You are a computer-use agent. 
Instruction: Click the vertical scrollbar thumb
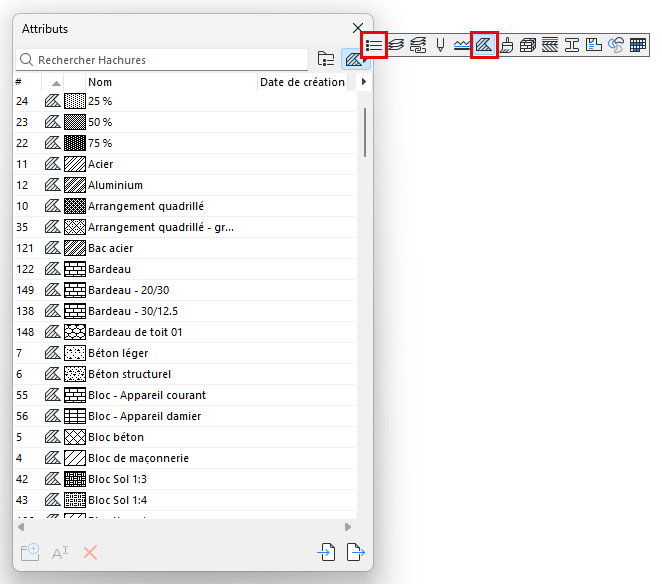[x=364, y=132]
